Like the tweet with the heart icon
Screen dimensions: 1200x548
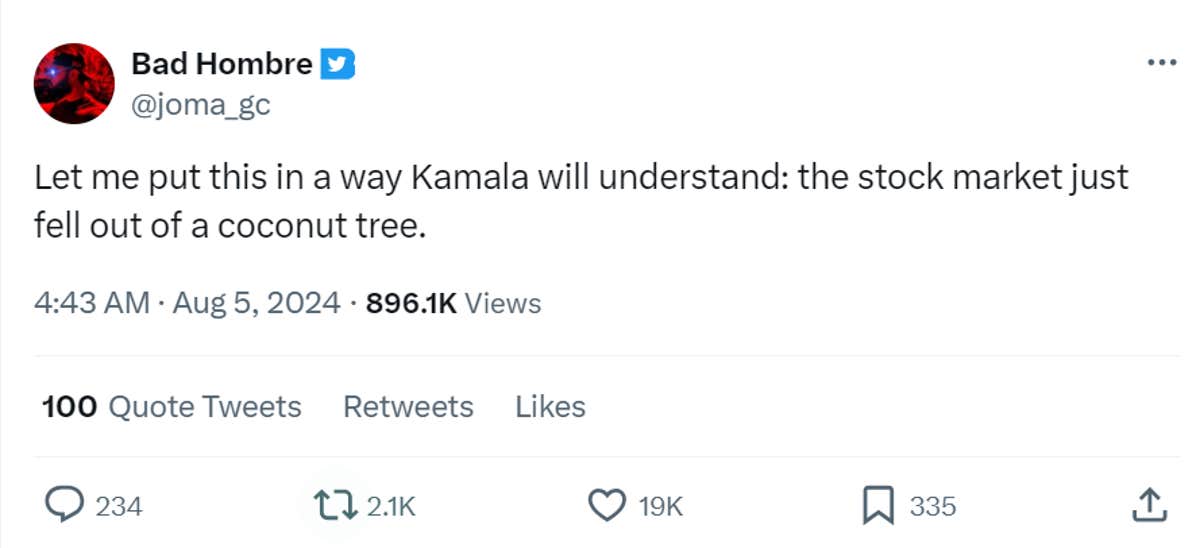605,505
